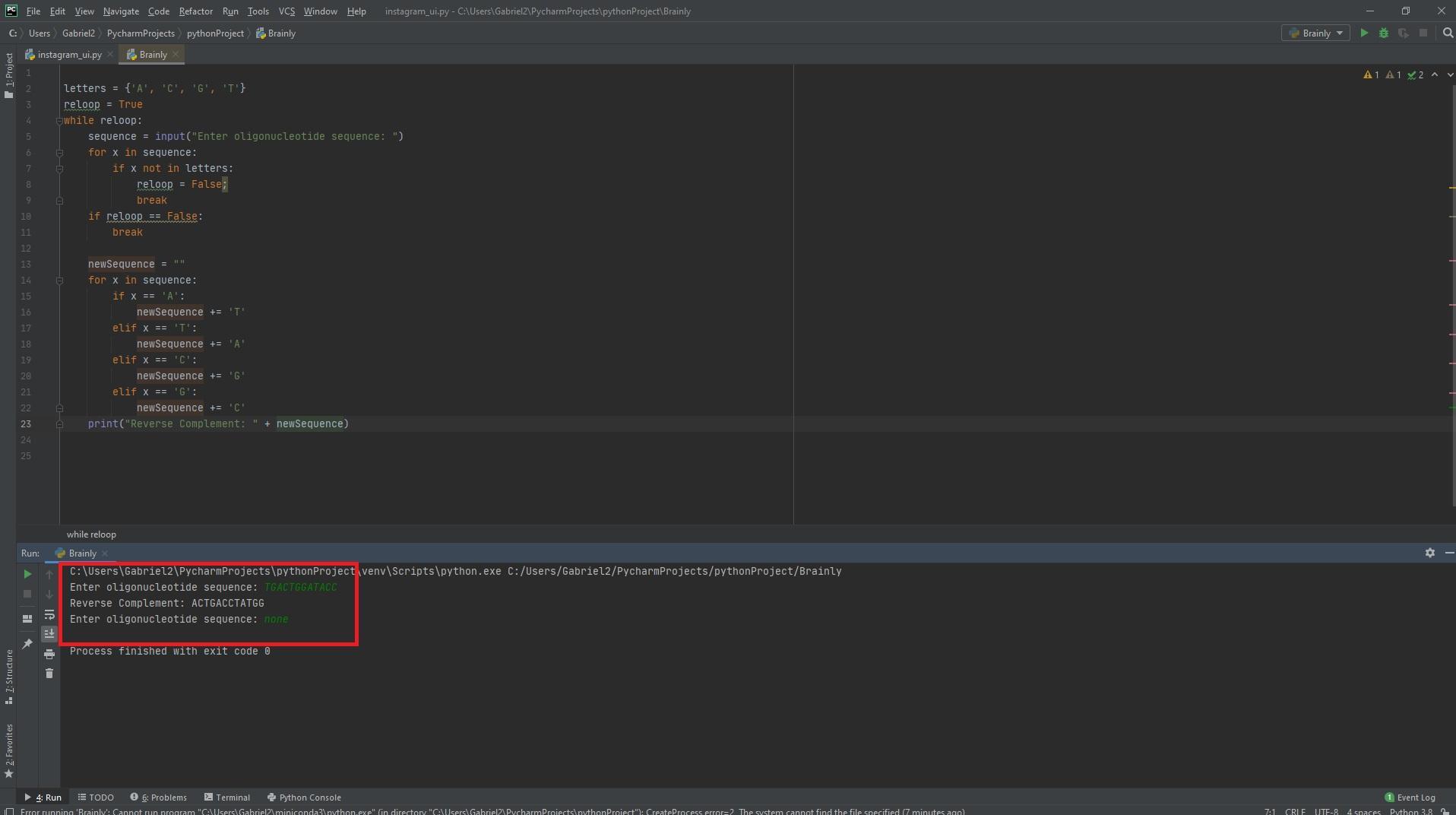Viewport: 1456px width, 815px height.
Task: Run Brainly with the top toolbar play button
Action: tap(1364, 33)
